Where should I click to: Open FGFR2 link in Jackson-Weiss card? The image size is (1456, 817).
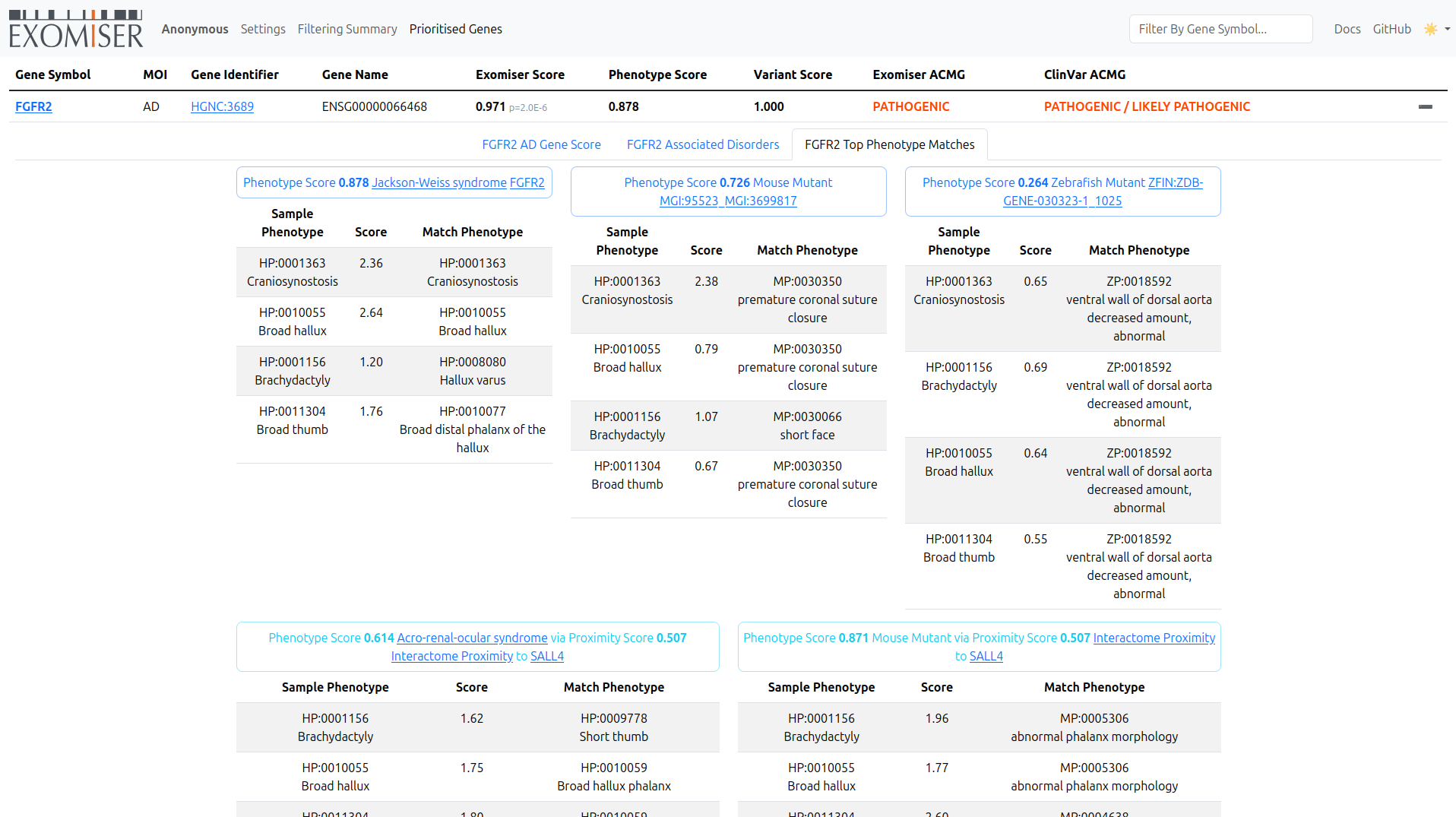[x=527, y=182]
